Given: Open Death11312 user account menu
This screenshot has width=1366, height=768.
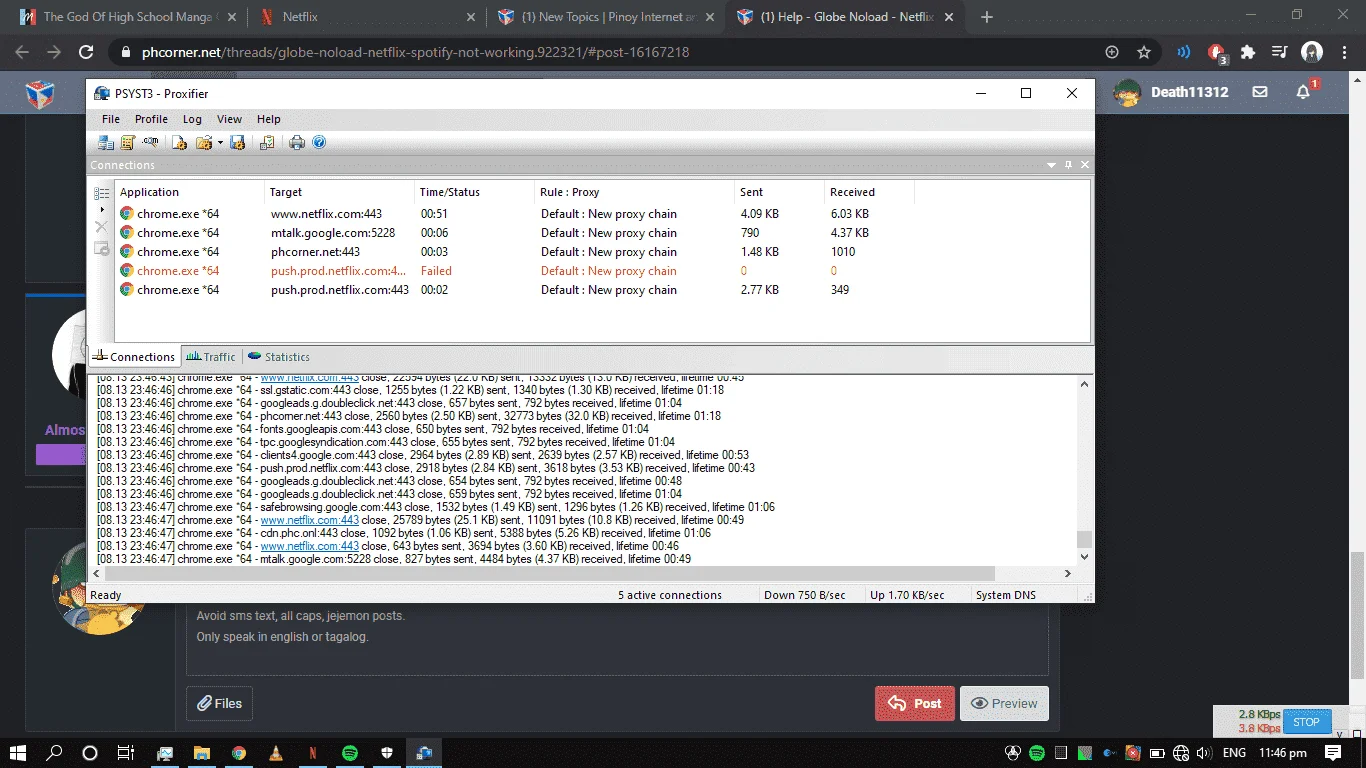Looking at the screenshot, I should click(1171, 92).
